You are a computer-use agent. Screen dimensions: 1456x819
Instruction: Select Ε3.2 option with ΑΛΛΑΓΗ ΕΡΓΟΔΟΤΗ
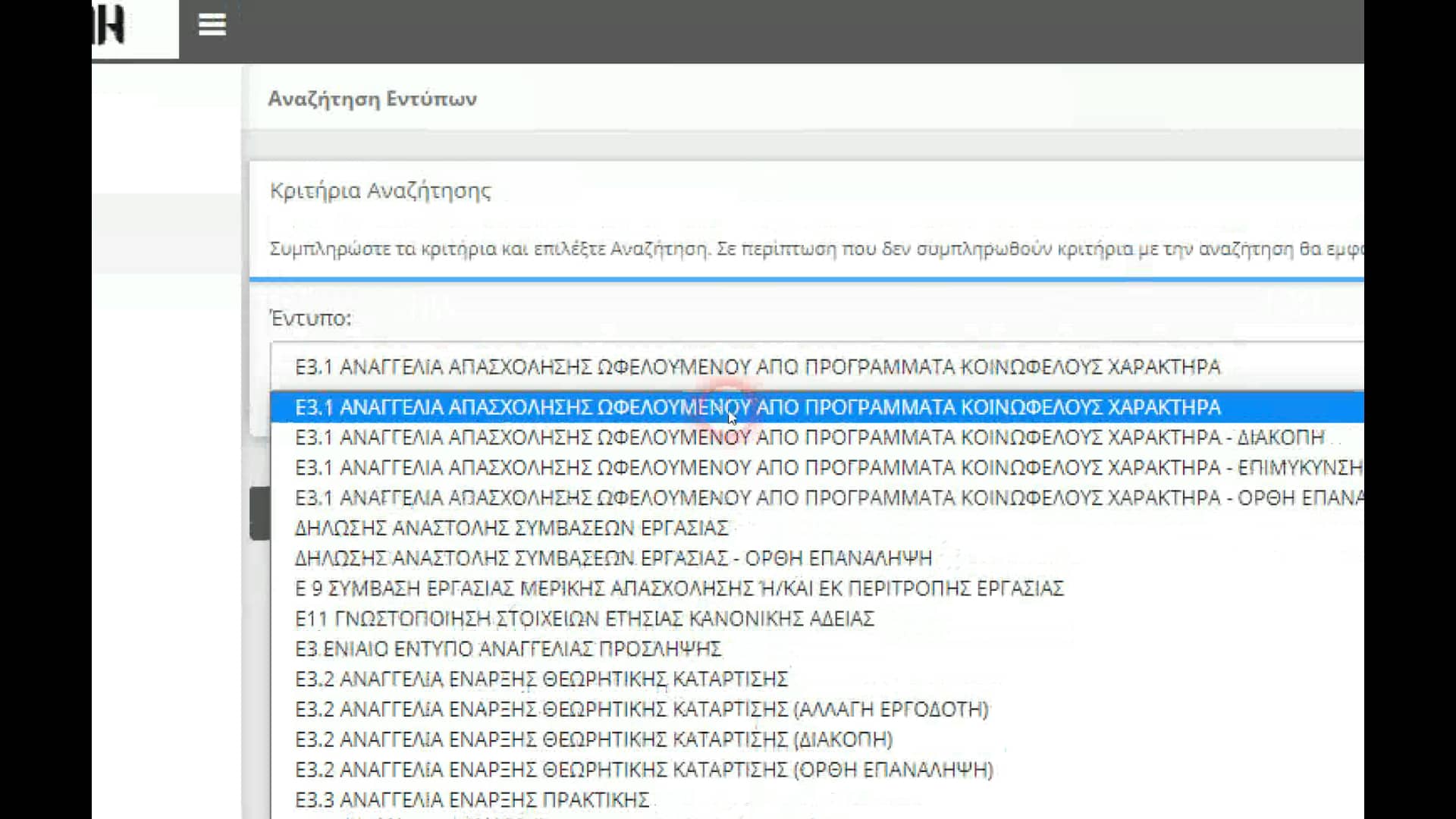[x=641, y=709]
